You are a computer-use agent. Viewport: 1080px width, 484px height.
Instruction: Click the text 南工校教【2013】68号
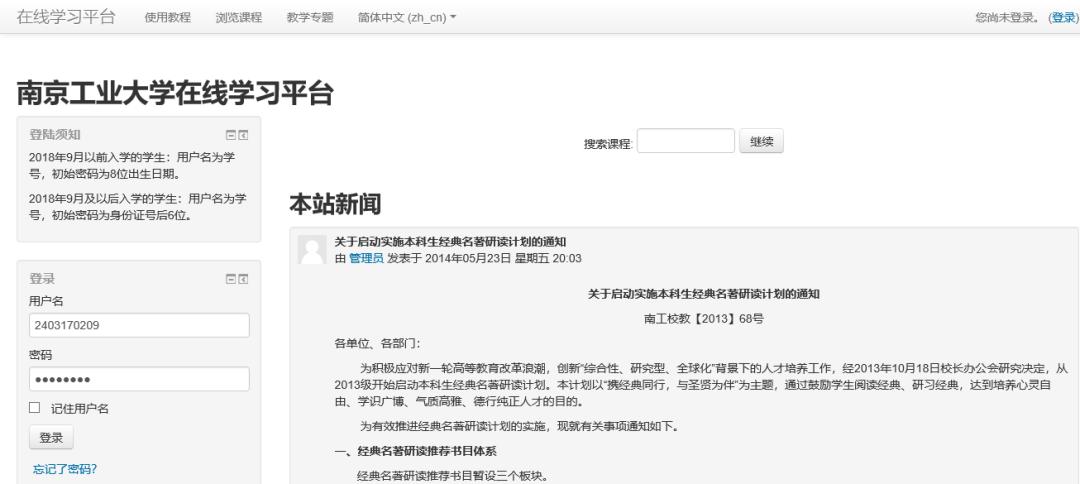(703, 319)
